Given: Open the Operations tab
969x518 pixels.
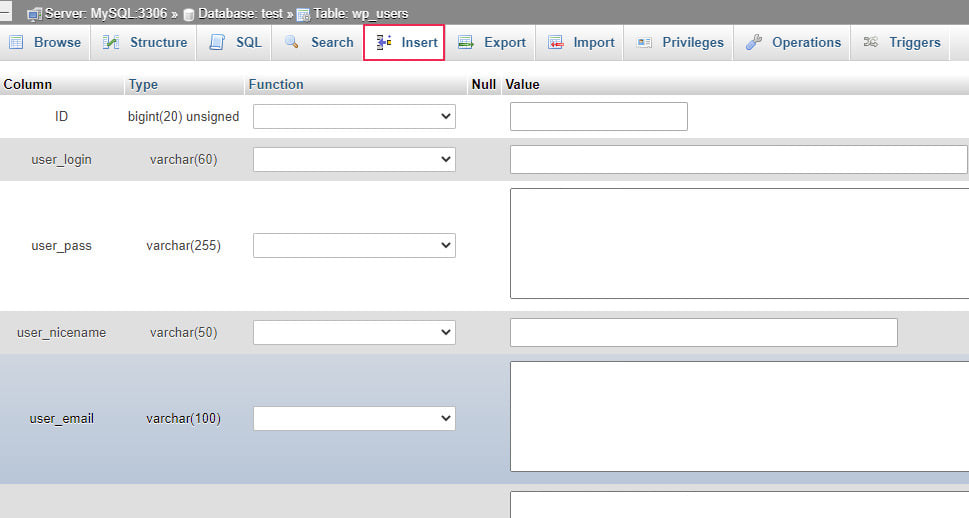Looking at the screenshot, I should point(793,42).
